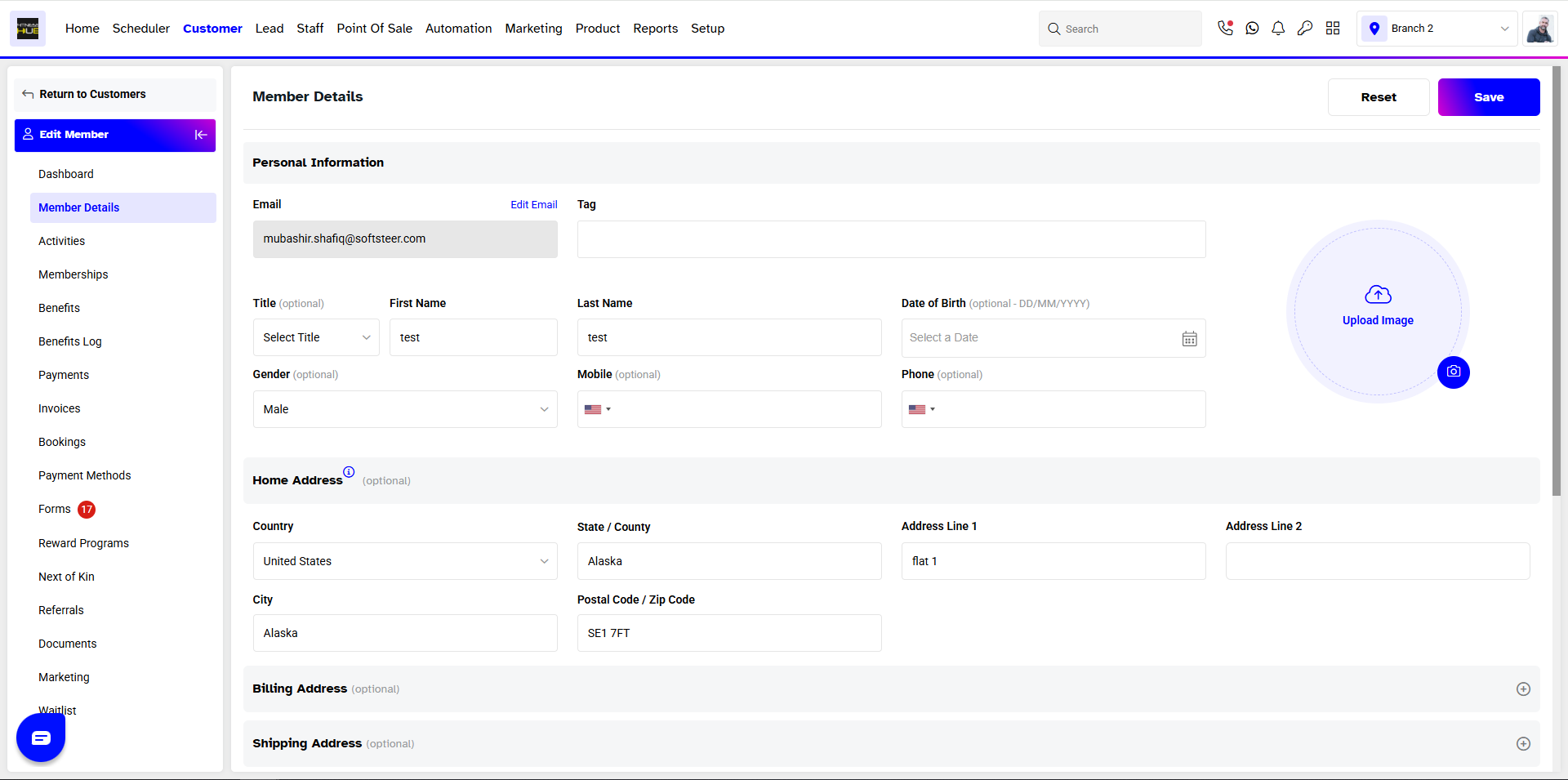
Task: Click the Tag input field
Action: click(891, 239)
